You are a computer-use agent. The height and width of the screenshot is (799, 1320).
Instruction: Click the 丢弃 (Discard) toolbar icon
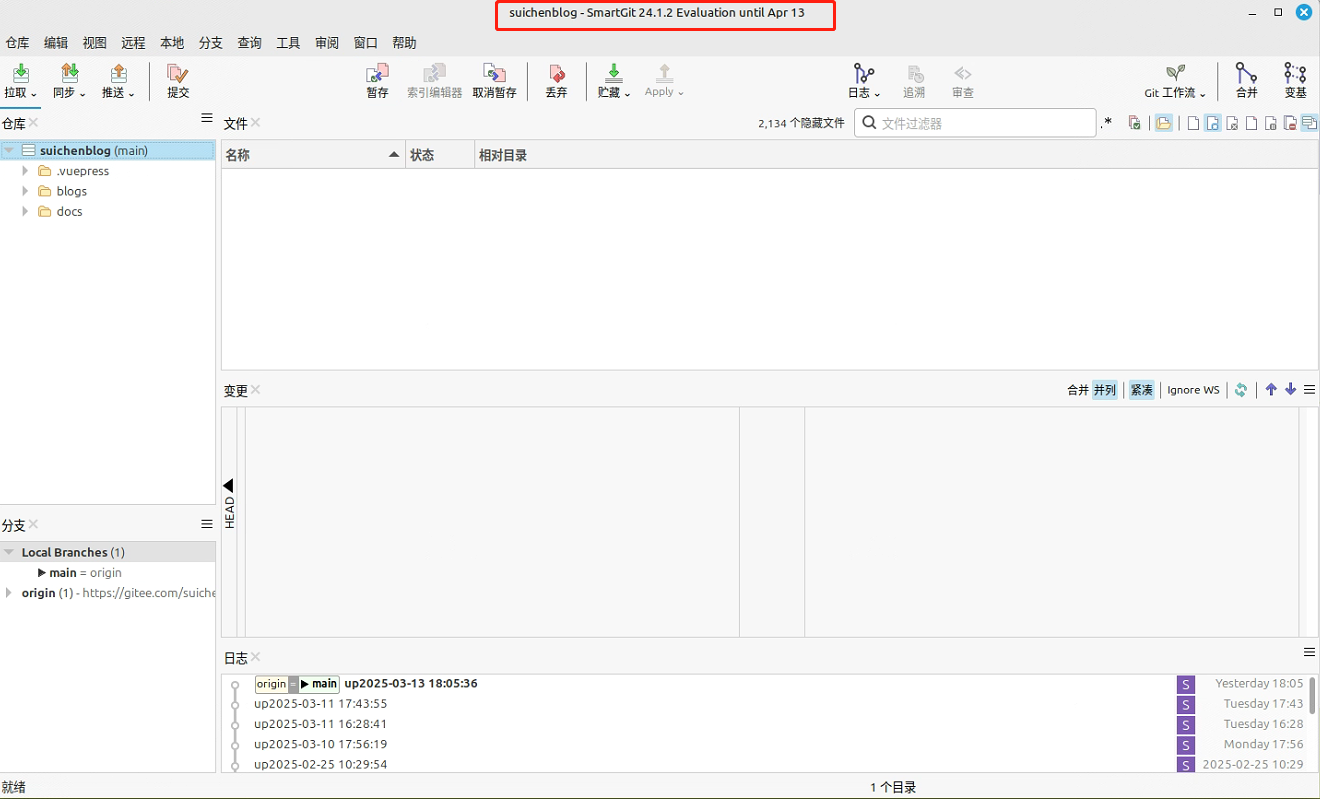click(556, 80)
